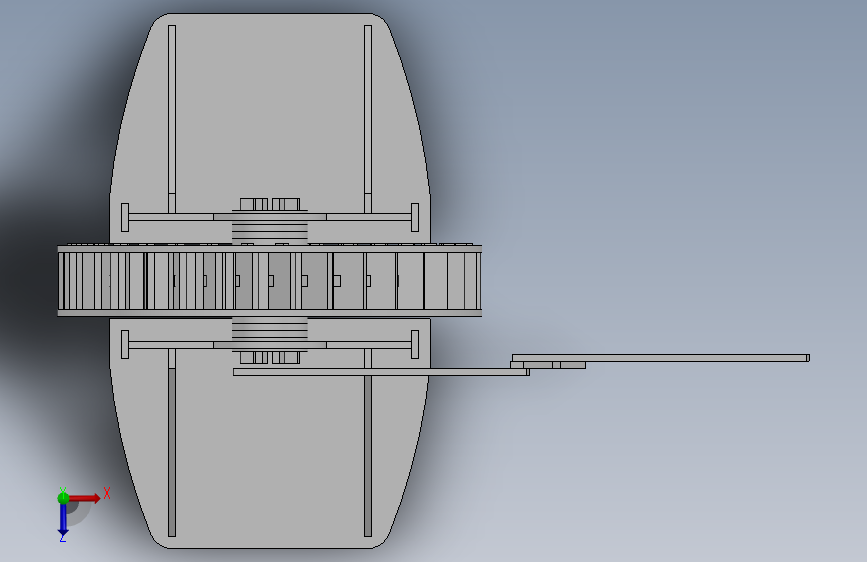Click the green Y axis ball of the triad
This screenshot has height=562, width=867.
pos(63,498)
